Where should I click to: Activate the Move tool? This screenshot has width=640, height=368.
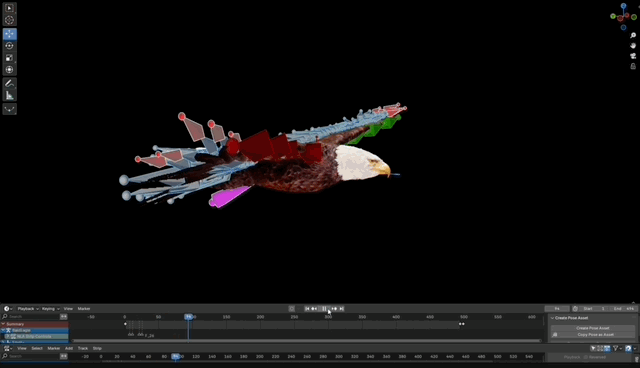(9, 34)
